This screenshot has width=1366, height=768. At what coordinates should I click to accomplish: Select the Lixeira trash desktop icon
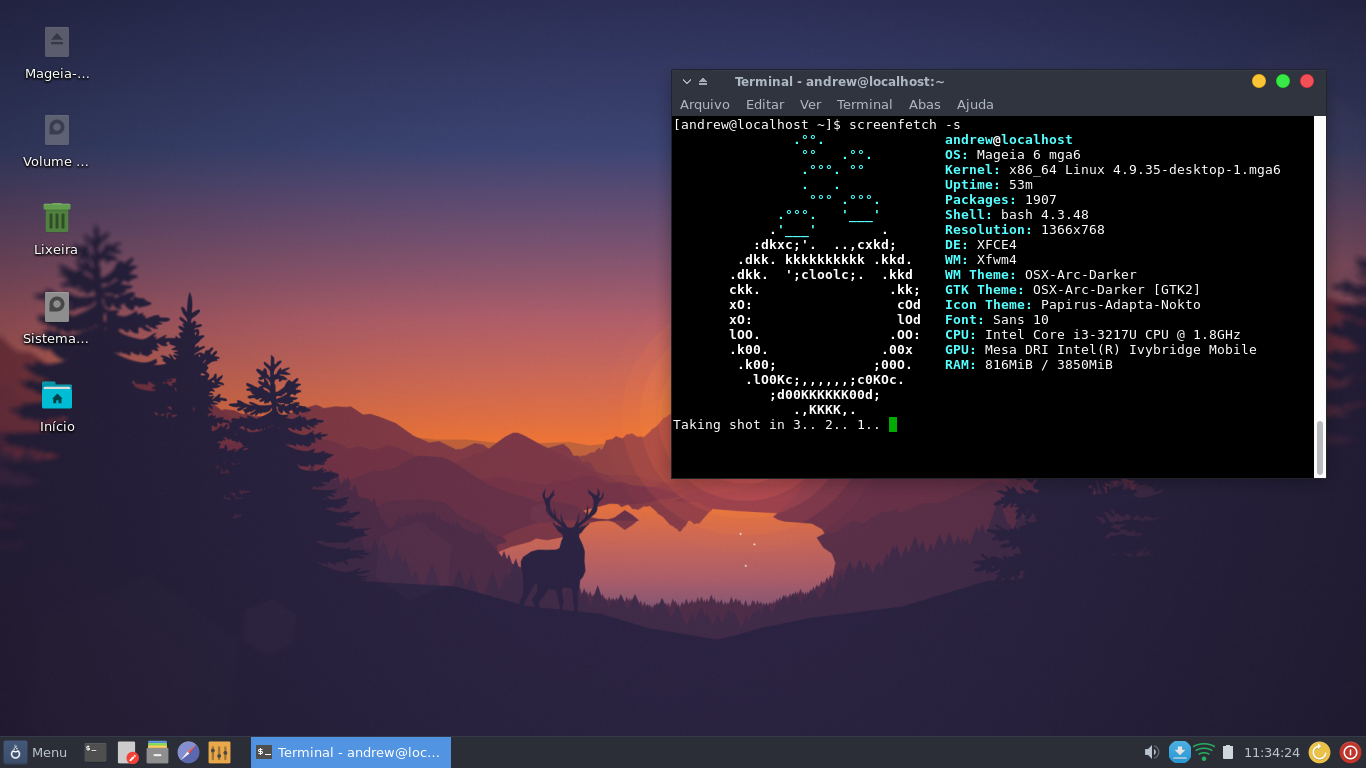point(56,228)
